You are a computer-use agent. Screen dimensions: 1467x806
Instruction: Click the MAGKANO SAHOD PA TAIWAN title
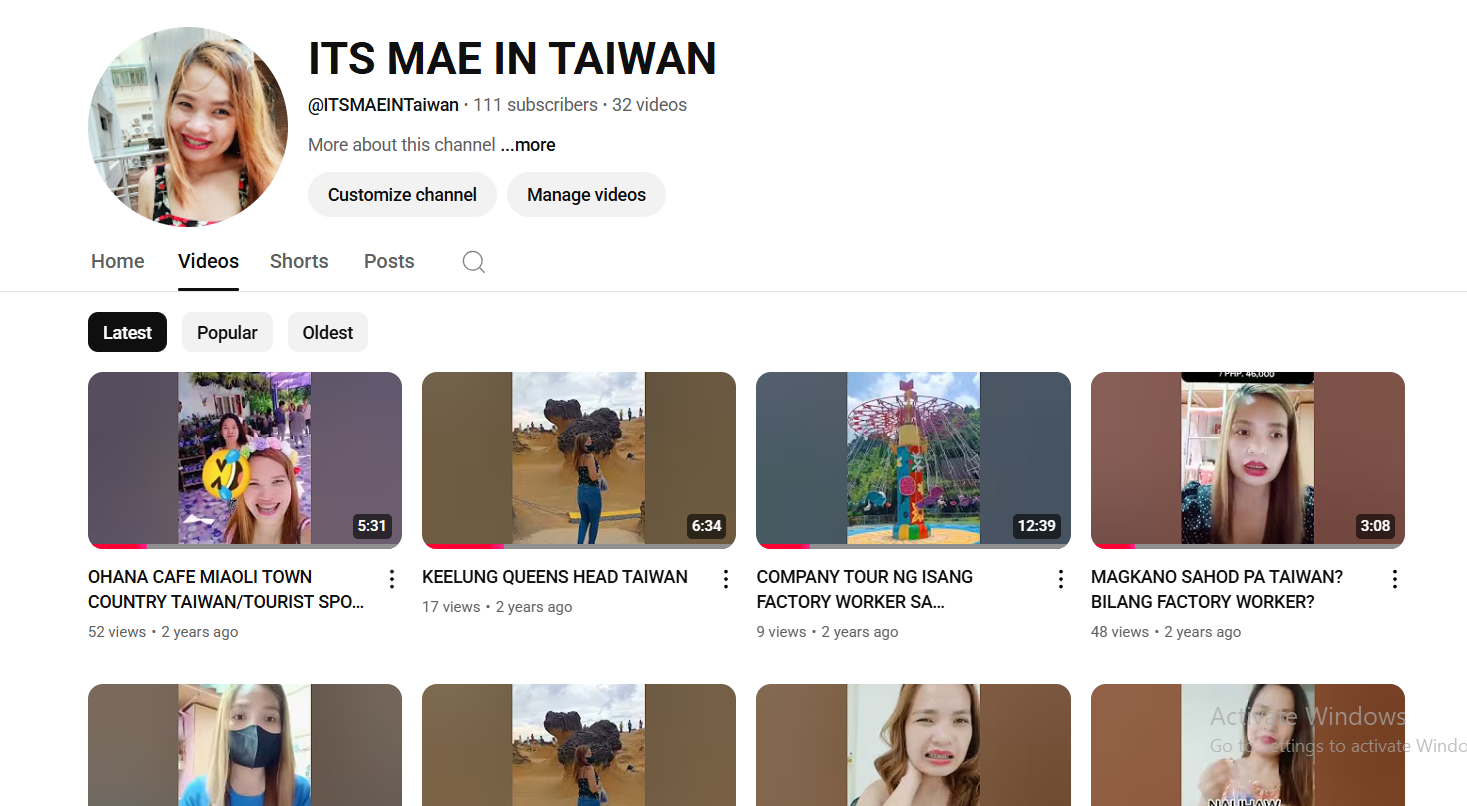[1217, 589]
